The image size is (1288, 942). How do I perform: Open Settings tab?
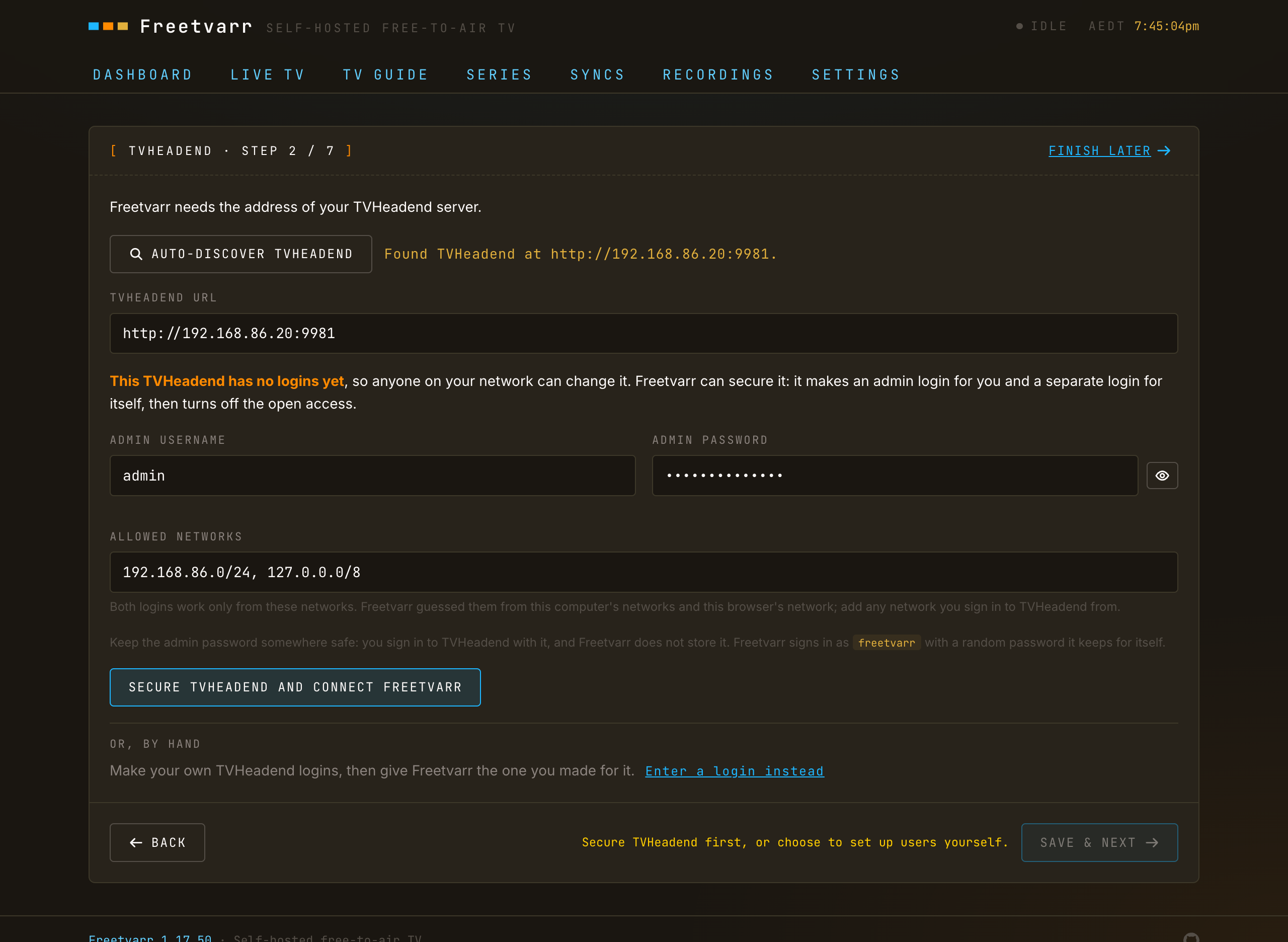click(x=856, y=74)
